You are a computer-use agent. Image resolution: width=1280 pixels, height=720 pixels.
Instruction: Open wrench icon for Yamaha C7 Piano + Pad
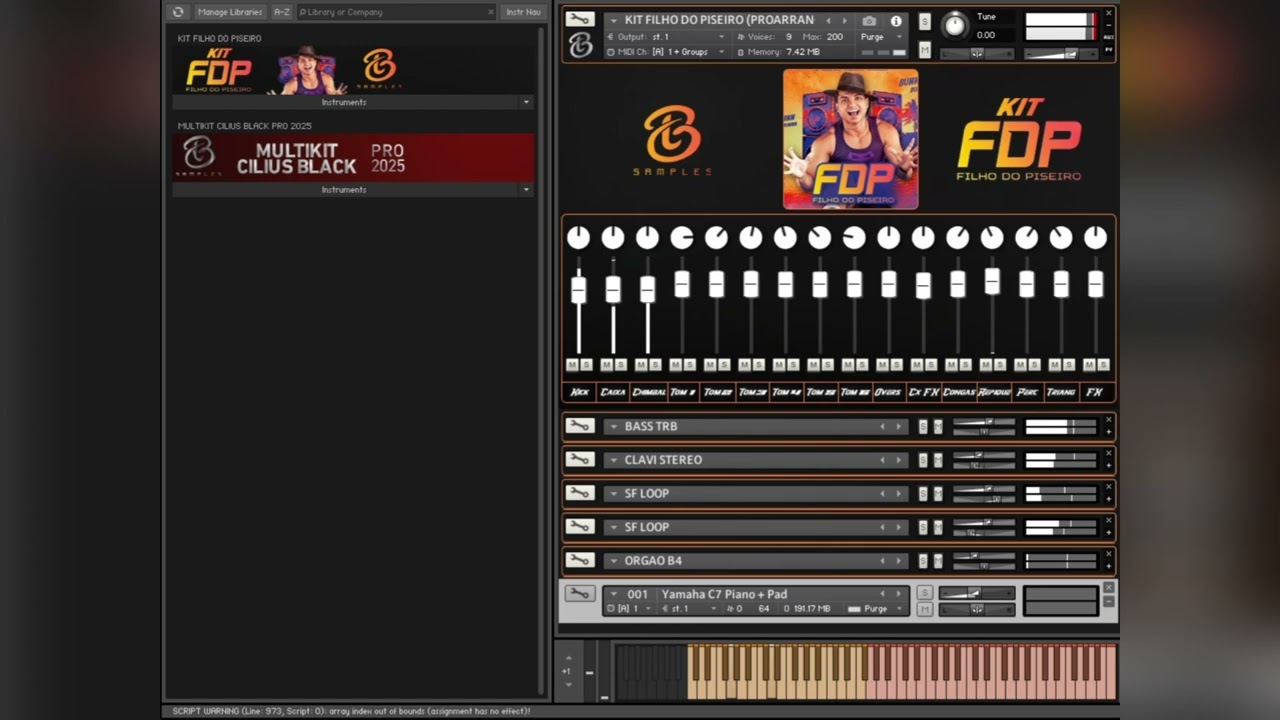click(x=580, y=594)
